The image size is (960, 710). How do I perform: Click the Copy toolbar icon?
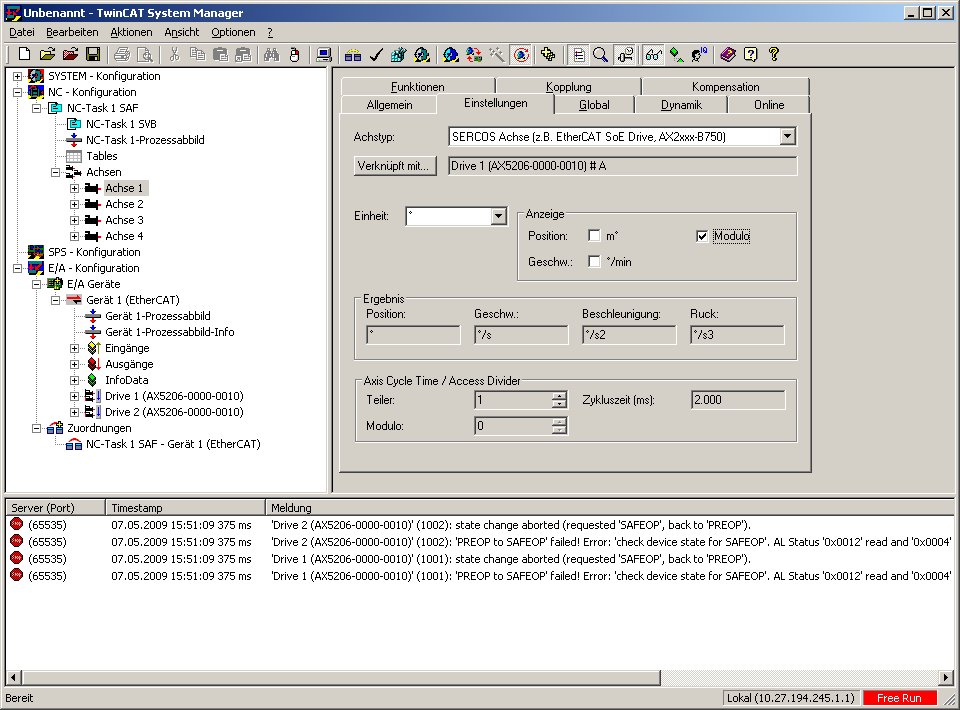[197, 54]
